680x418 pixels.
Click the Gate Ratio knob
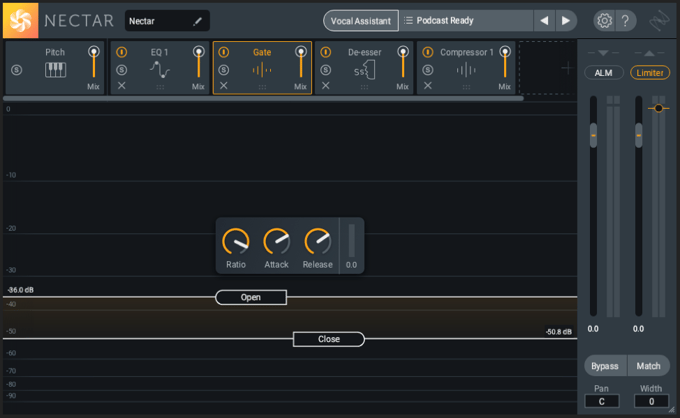tap(235, 242)
